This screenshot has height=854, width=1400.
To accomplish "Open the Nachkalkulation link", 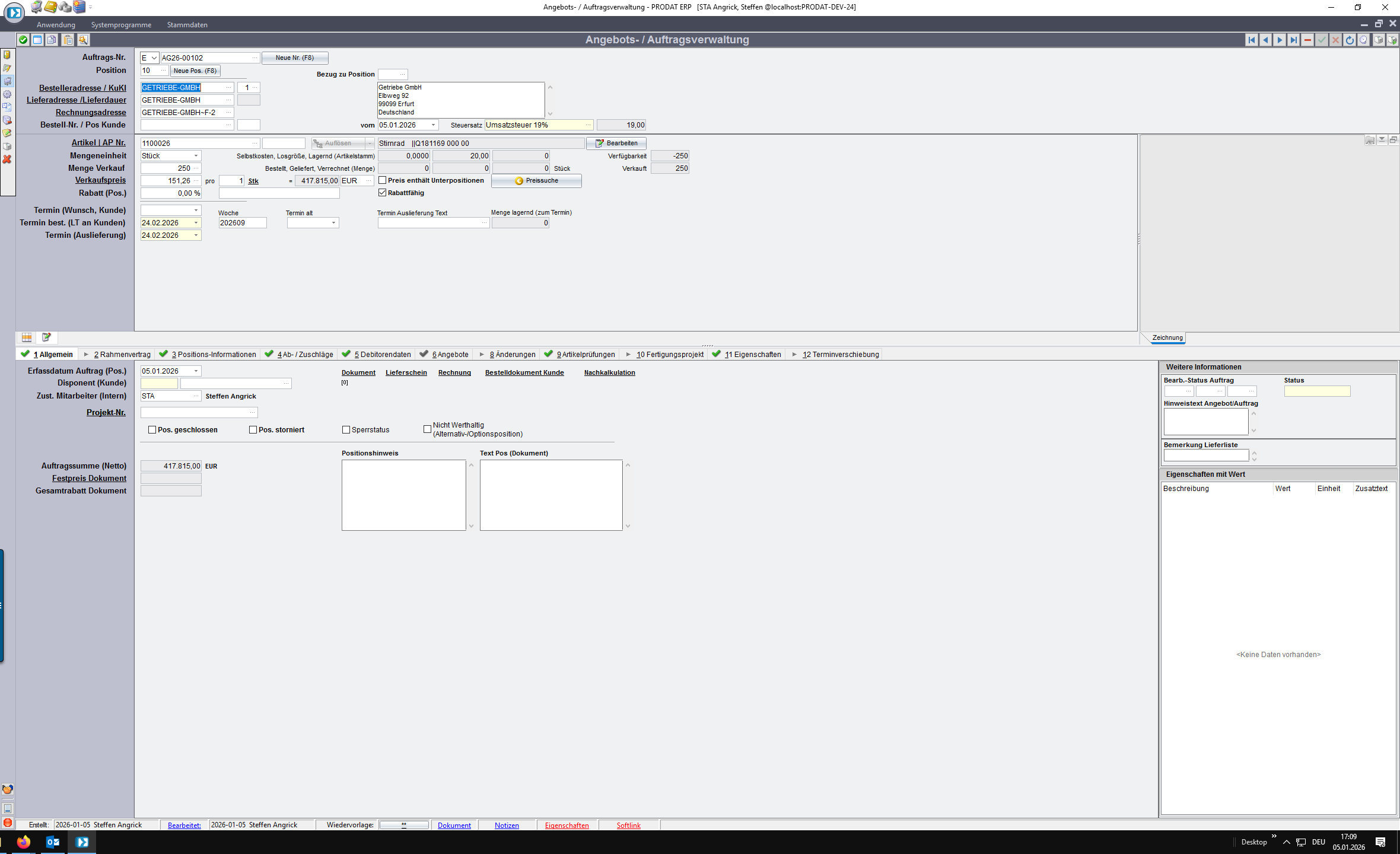I will point(609,372).
